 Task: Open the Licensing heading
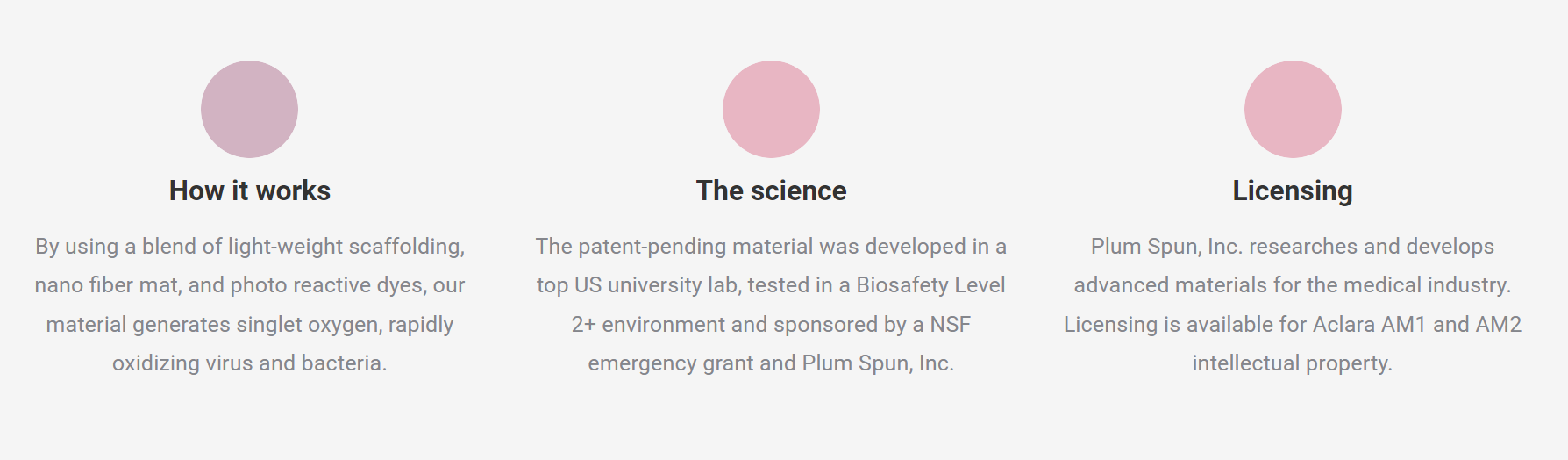pyautogui.click(x=1293, y=191)
